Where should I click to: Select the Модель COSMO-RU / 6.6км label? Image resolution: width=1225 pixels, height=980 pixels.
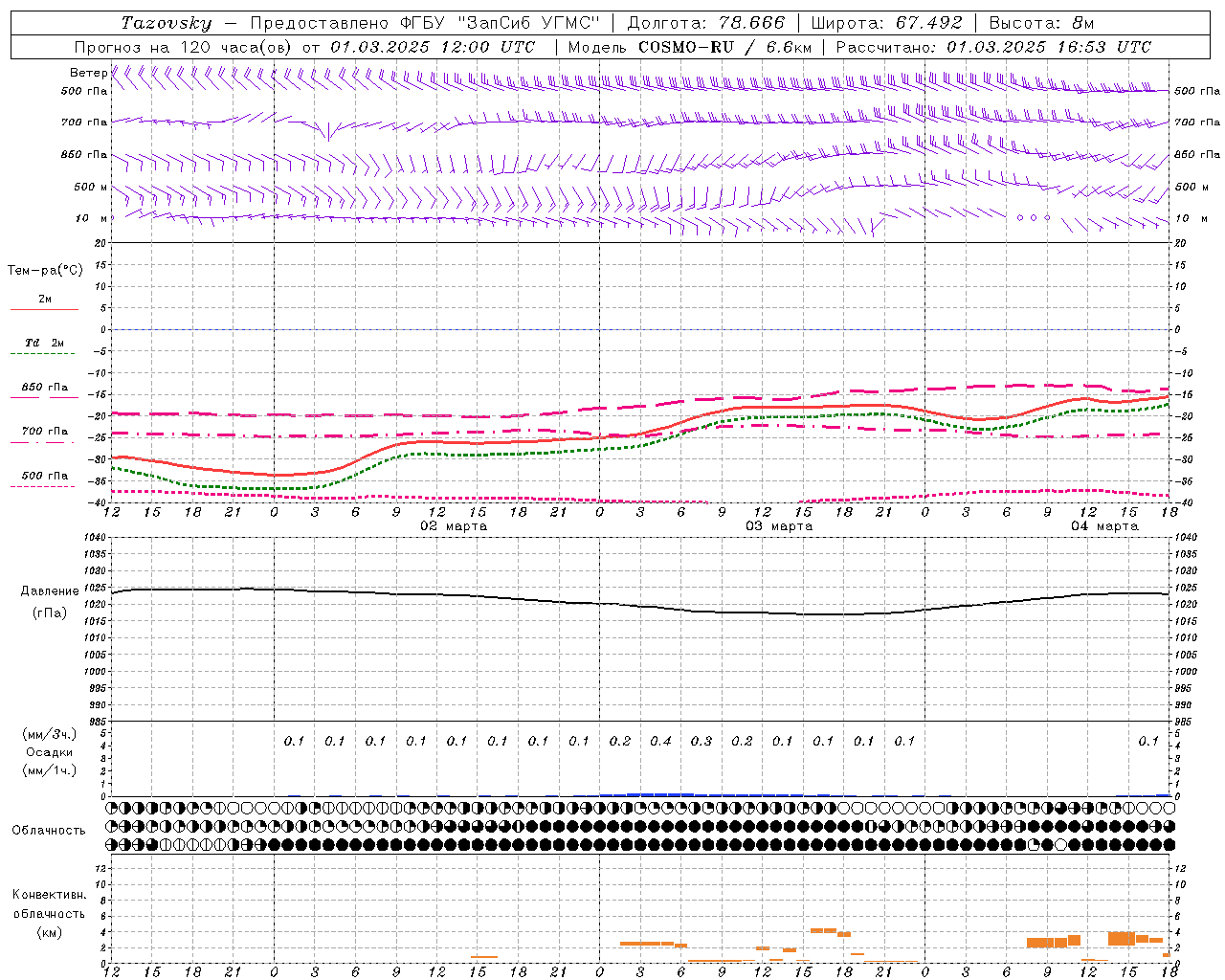(689, 47)
